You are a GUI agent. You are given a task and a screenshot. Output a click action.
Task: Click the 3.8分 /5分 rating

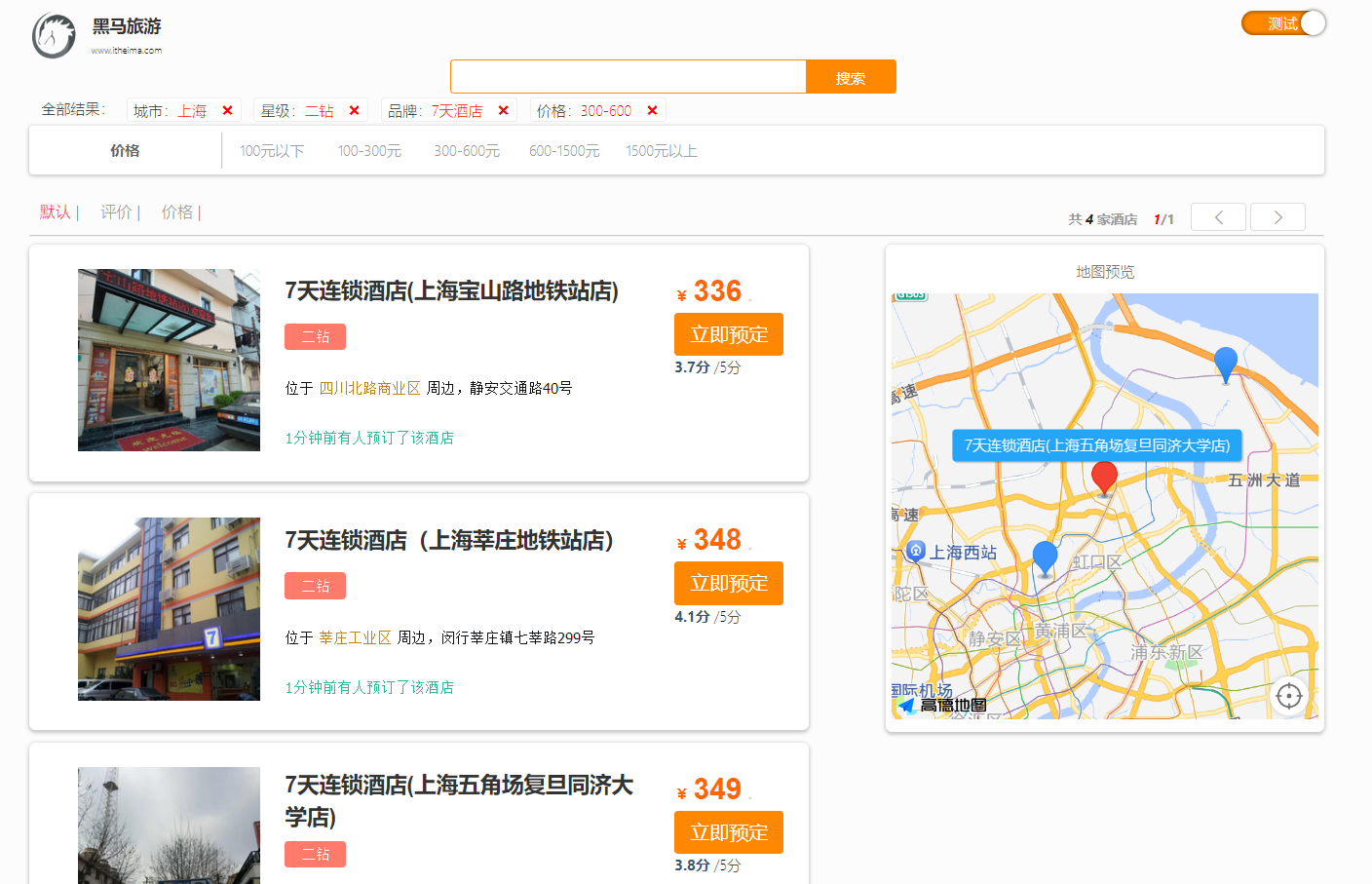point(707,865)
